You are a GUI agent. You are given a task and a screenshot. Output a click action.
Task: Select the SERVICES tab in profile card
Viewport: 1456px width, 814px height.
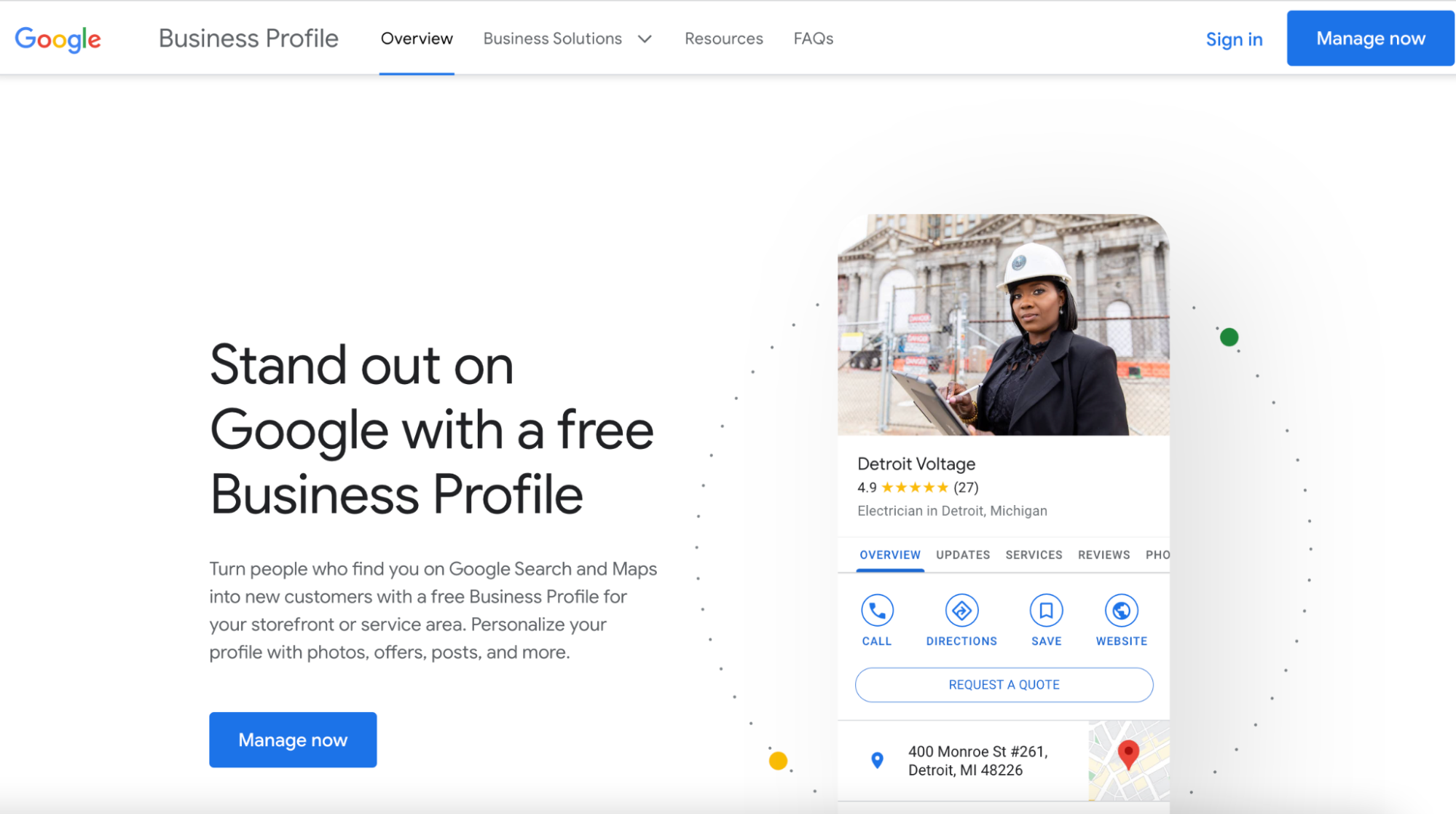1034,555
